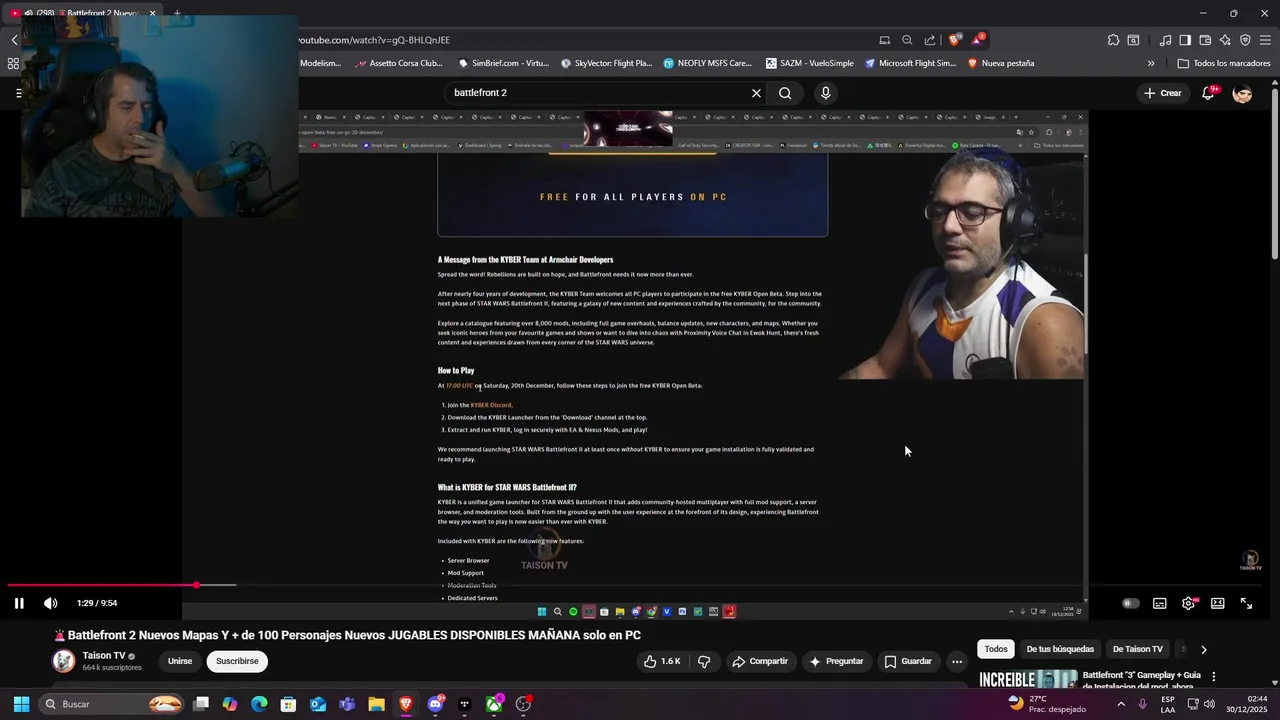Open Brave Wallet icon

click(x=1205, y=40)
